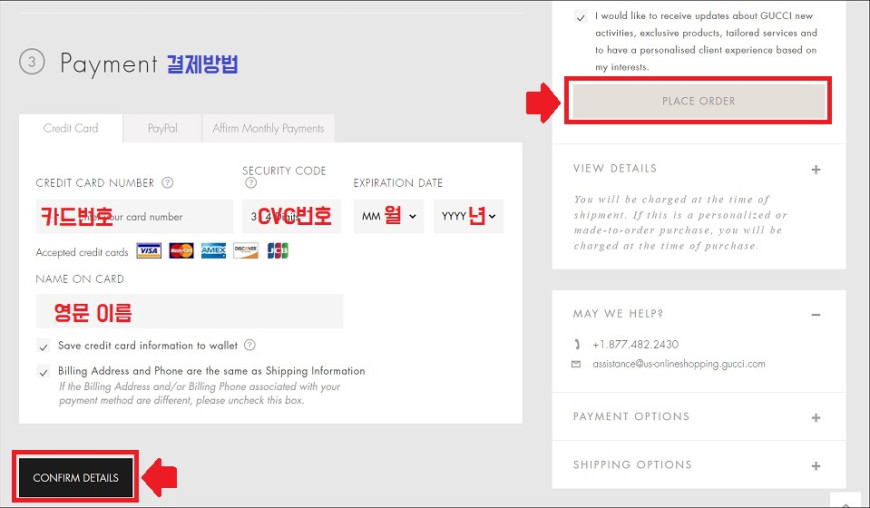Click the Mastercard logo
870x508 pixels.
(x=181, y=251)
